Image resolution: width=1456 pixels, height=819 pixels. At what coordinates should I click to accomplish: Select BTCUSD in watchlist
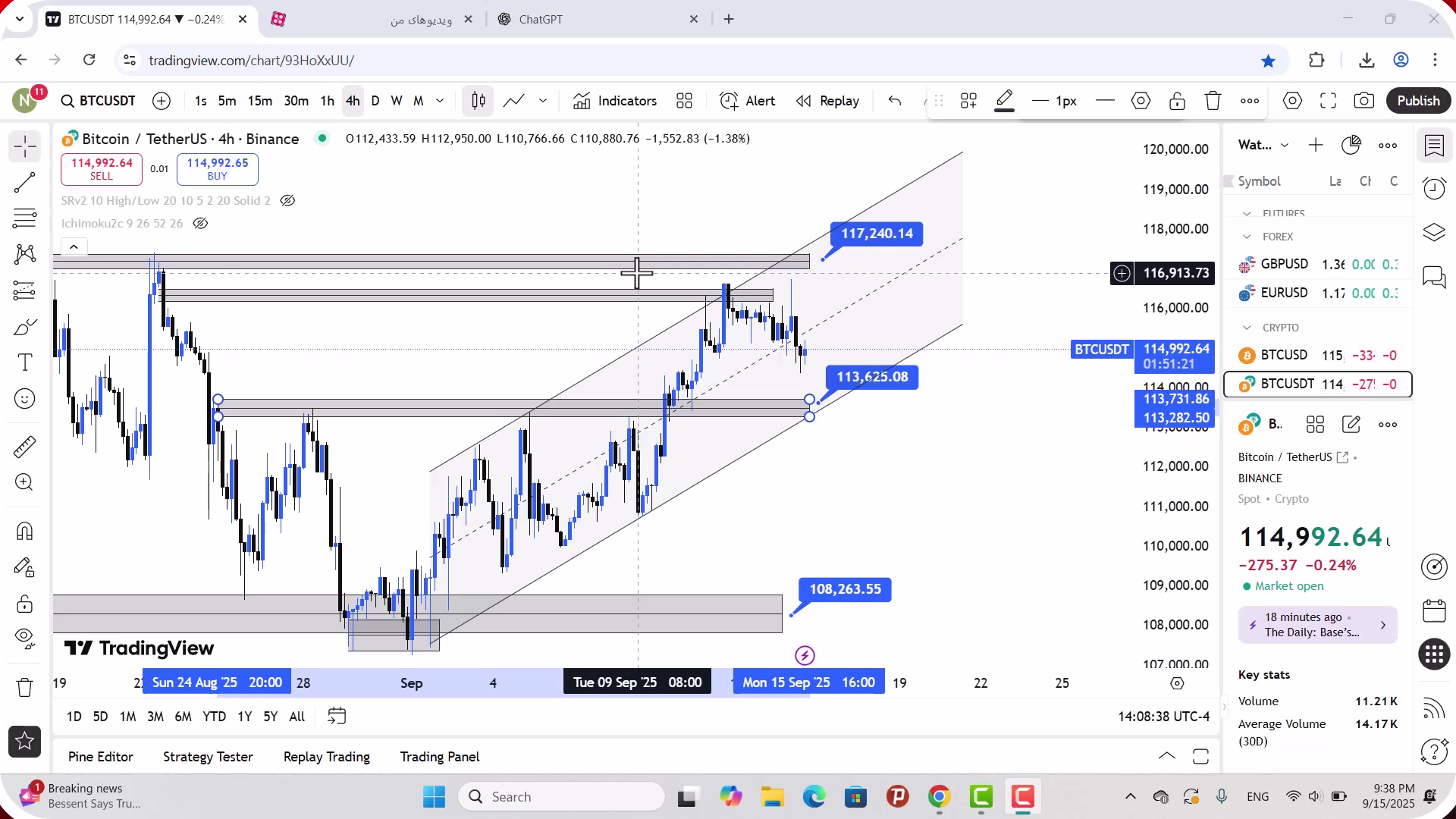coord(1318,356)
